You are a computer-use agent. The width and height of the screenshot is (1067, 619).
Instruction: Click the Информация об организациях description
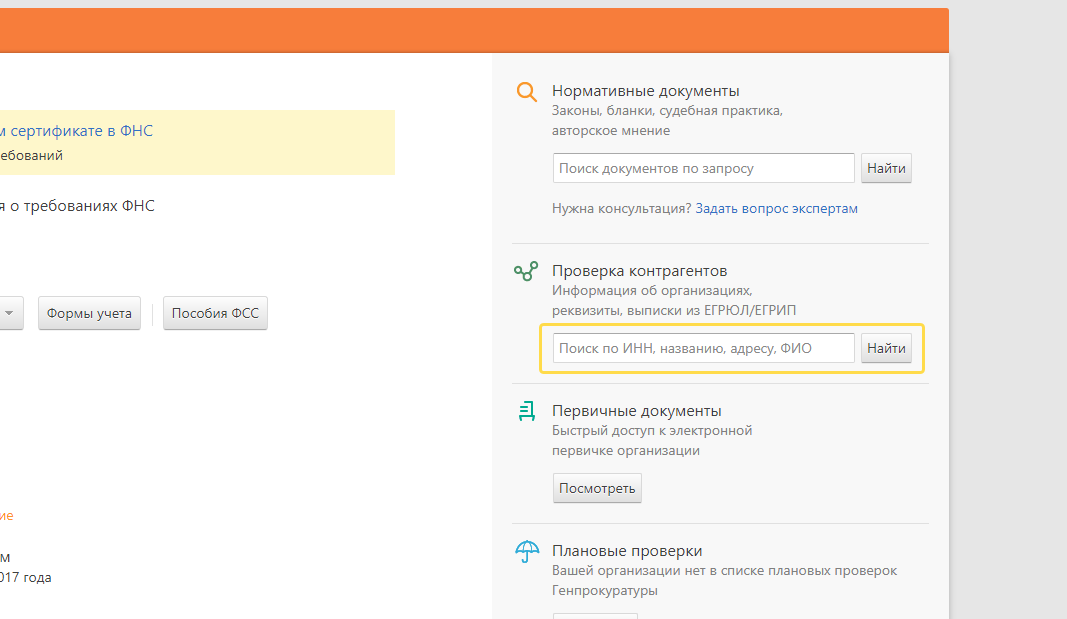pyautogui.click(x=652, y=290)
